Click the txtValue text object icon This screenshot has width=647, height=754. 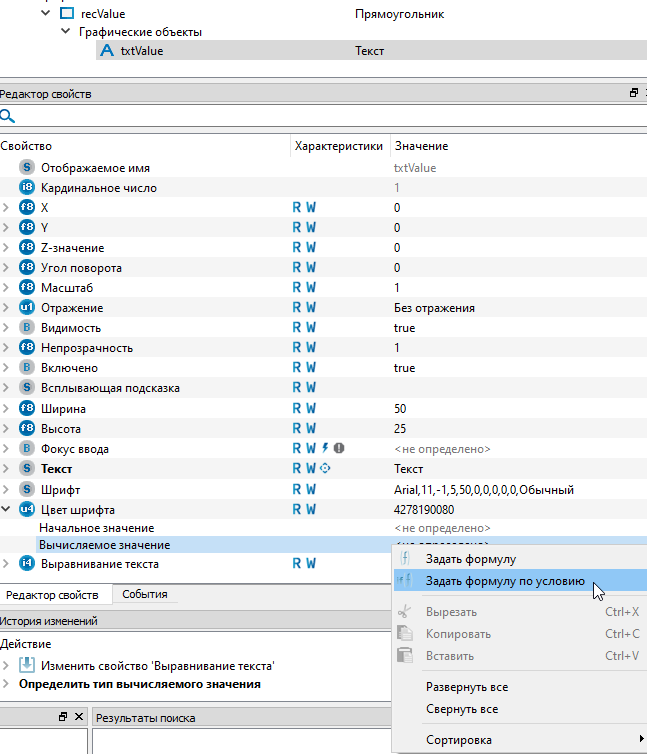point(108,51)
